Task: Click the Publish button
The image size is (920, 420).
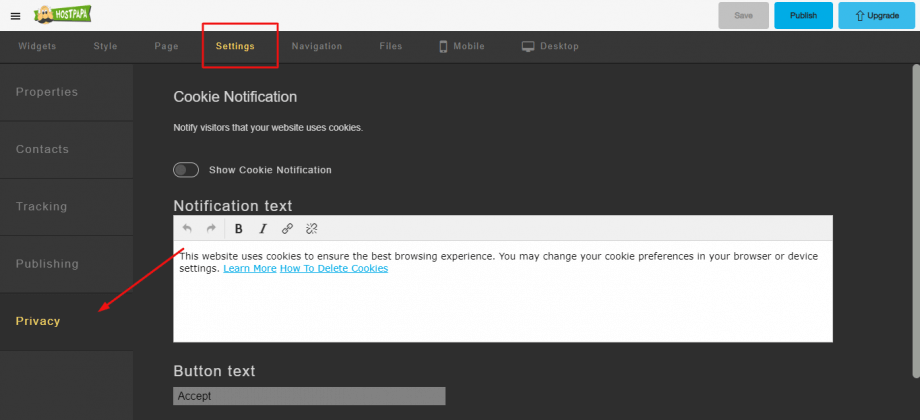Action: coord(803,16)
